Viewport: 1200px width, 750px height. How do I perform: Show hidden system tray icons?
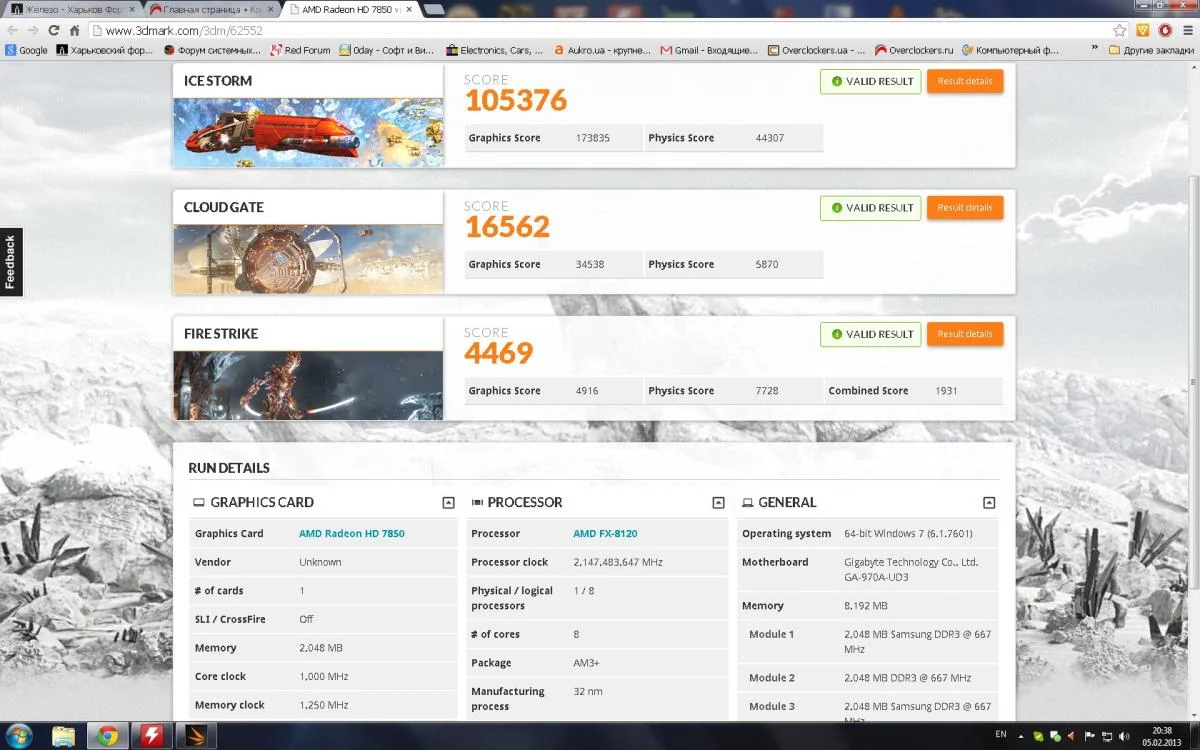click(1023, 735)
